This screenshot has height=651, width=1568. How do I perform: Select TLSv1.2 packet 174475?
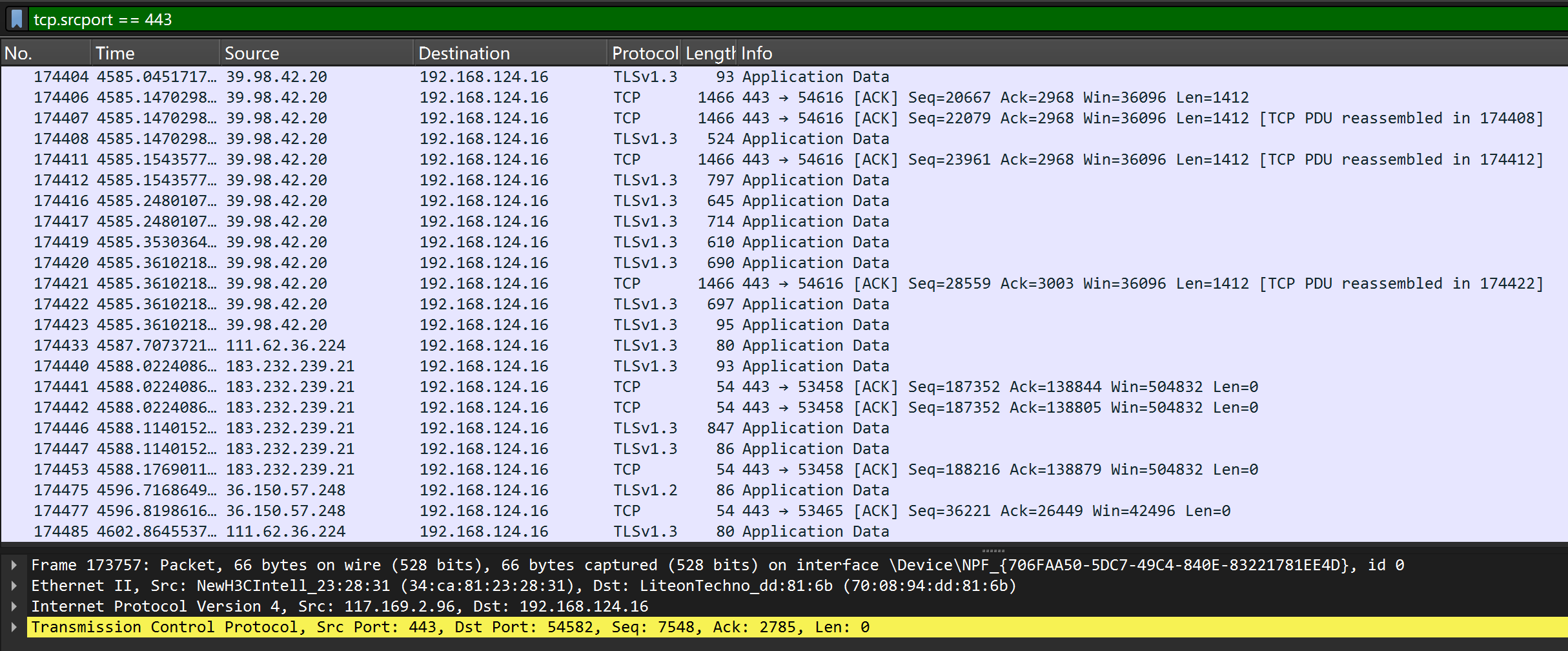click(x=452, y=490)
